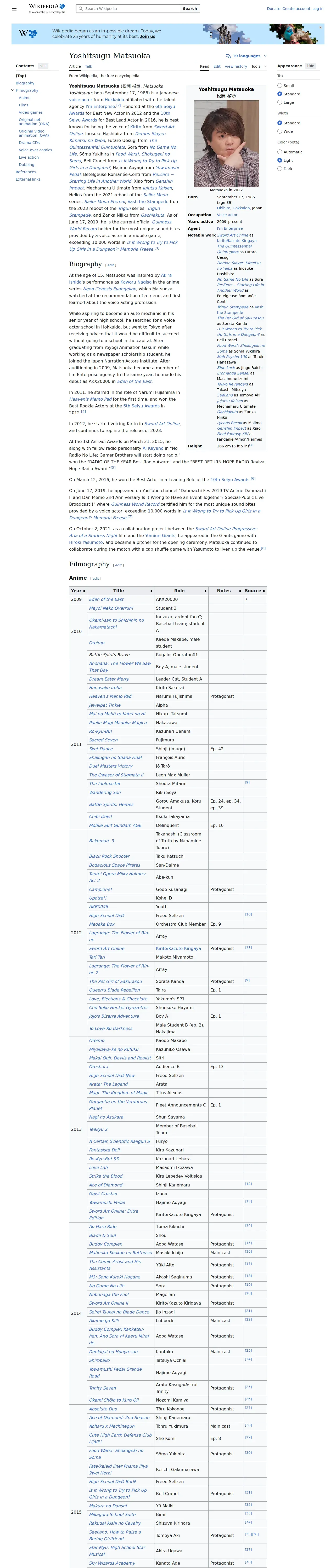Jump to Live action in Contents
Viewport: 336px width, 1568px height.
coord(29,157)
